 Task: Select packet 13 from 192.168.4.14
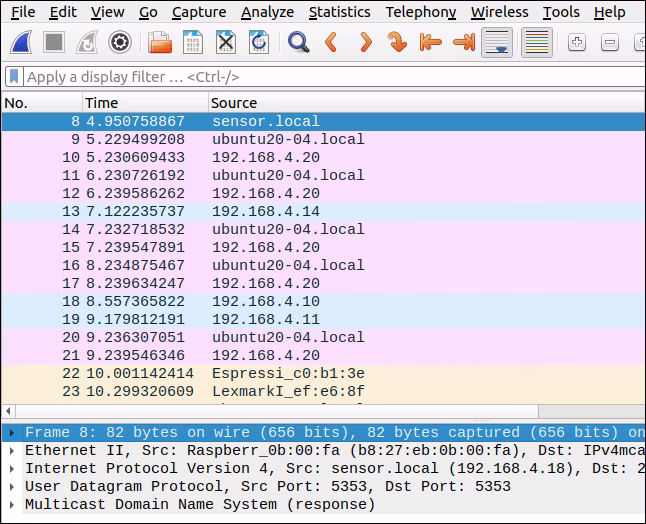[x=323, y=211]
